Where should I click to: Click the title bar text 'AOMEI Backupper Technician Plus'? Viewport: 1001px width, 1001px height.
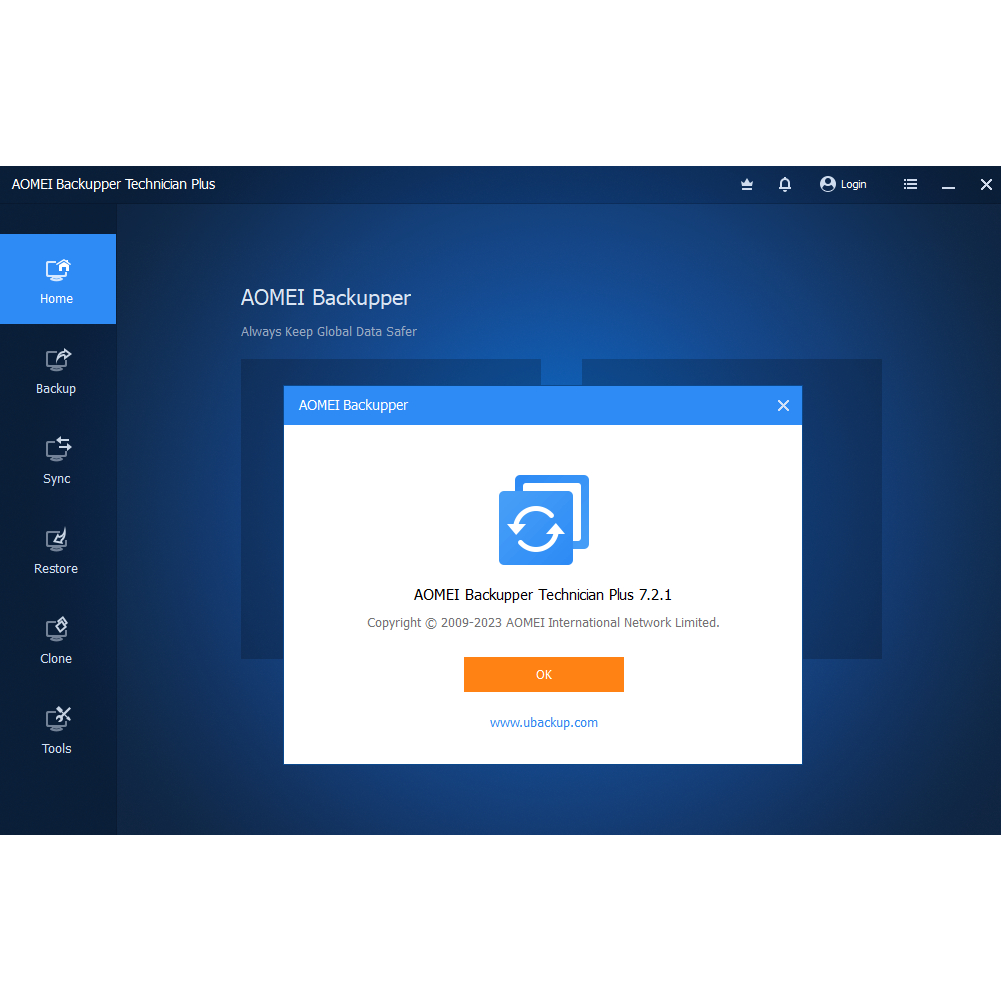click(x=114, y=184)
